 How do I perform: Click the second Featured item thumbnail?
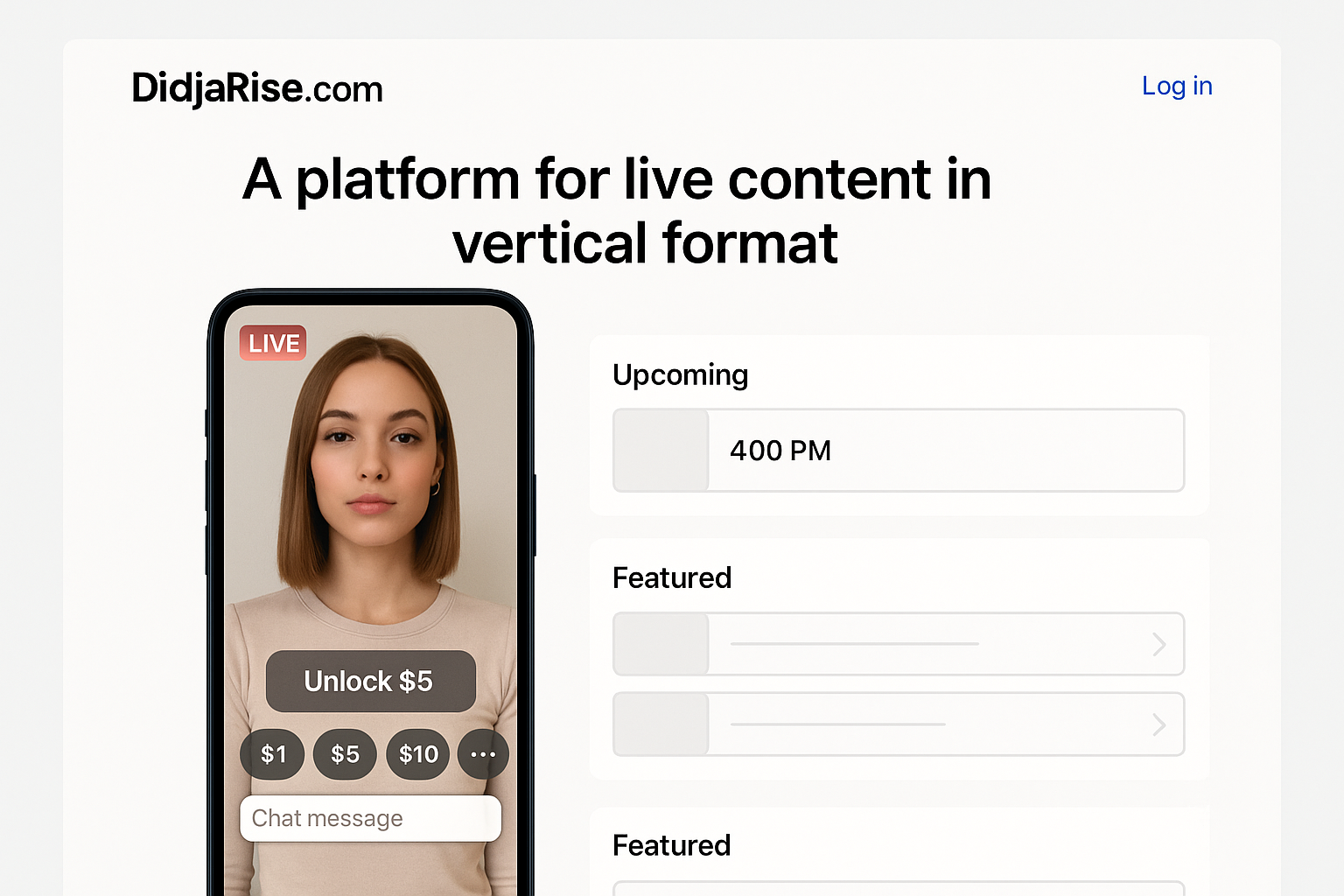[x=661, y=724]
